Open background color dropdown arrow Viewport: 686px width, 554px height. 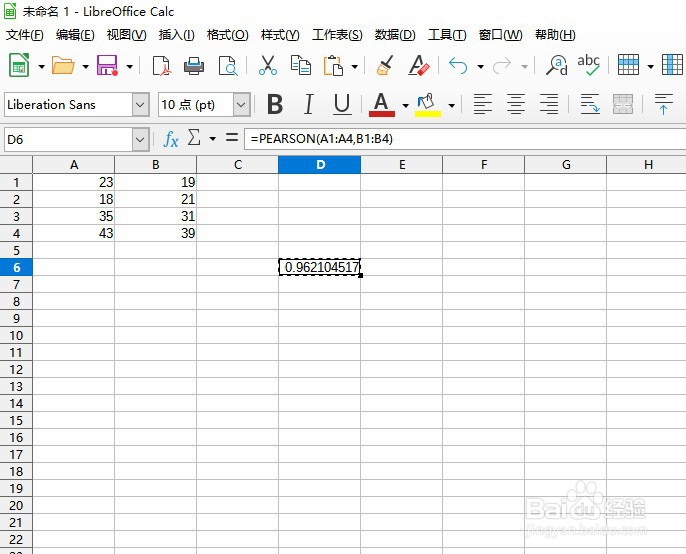[x=452, y=105]
